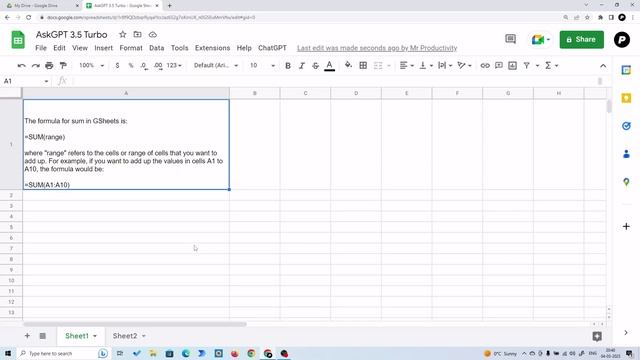640x360 pixels.
Task: Star the AskGPT 3.5 Turbo document
Action: pyautogui.click(x=122, y=35)
